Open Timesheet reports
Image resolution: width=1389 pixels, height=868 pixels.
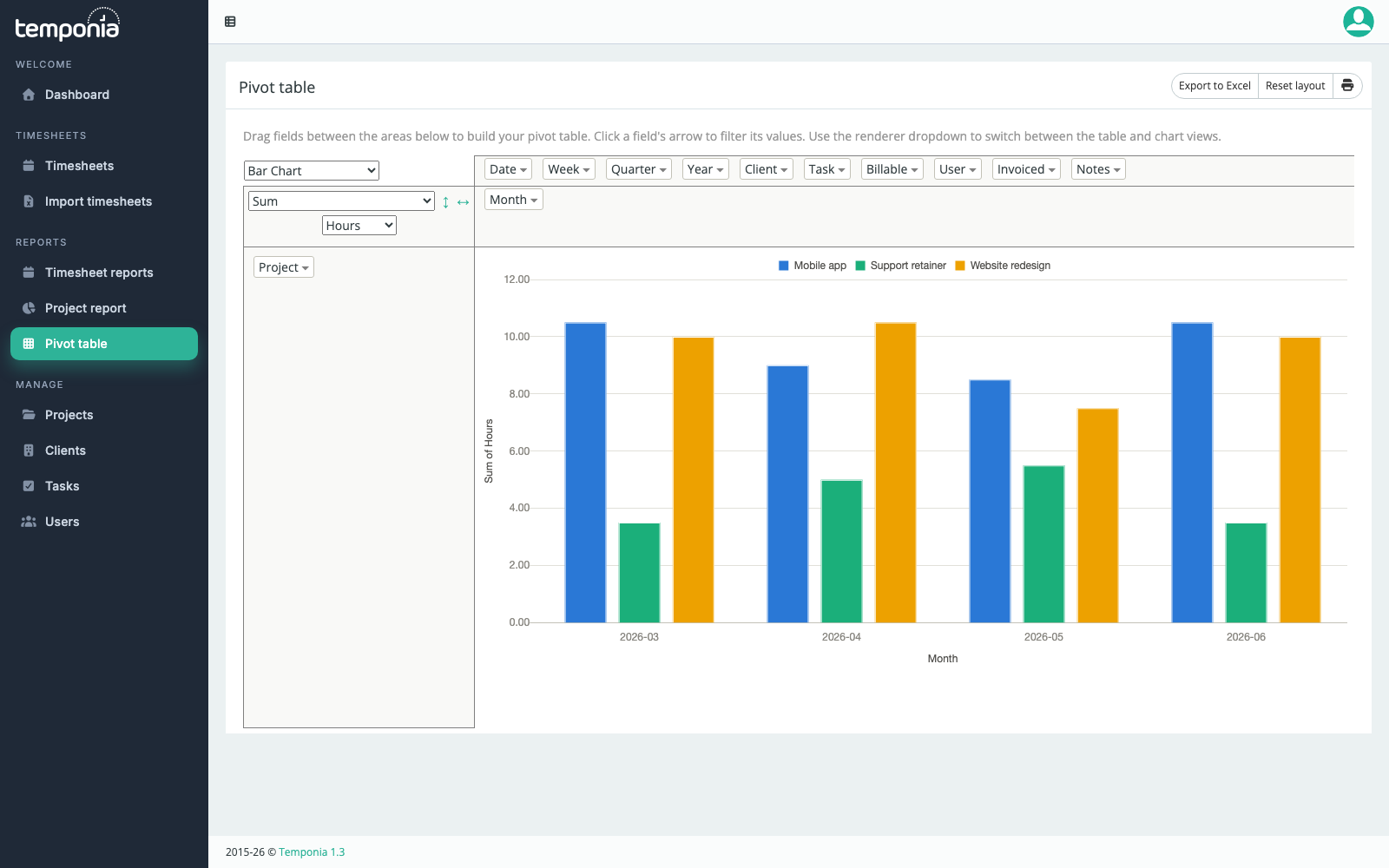(x=104, y=273)
